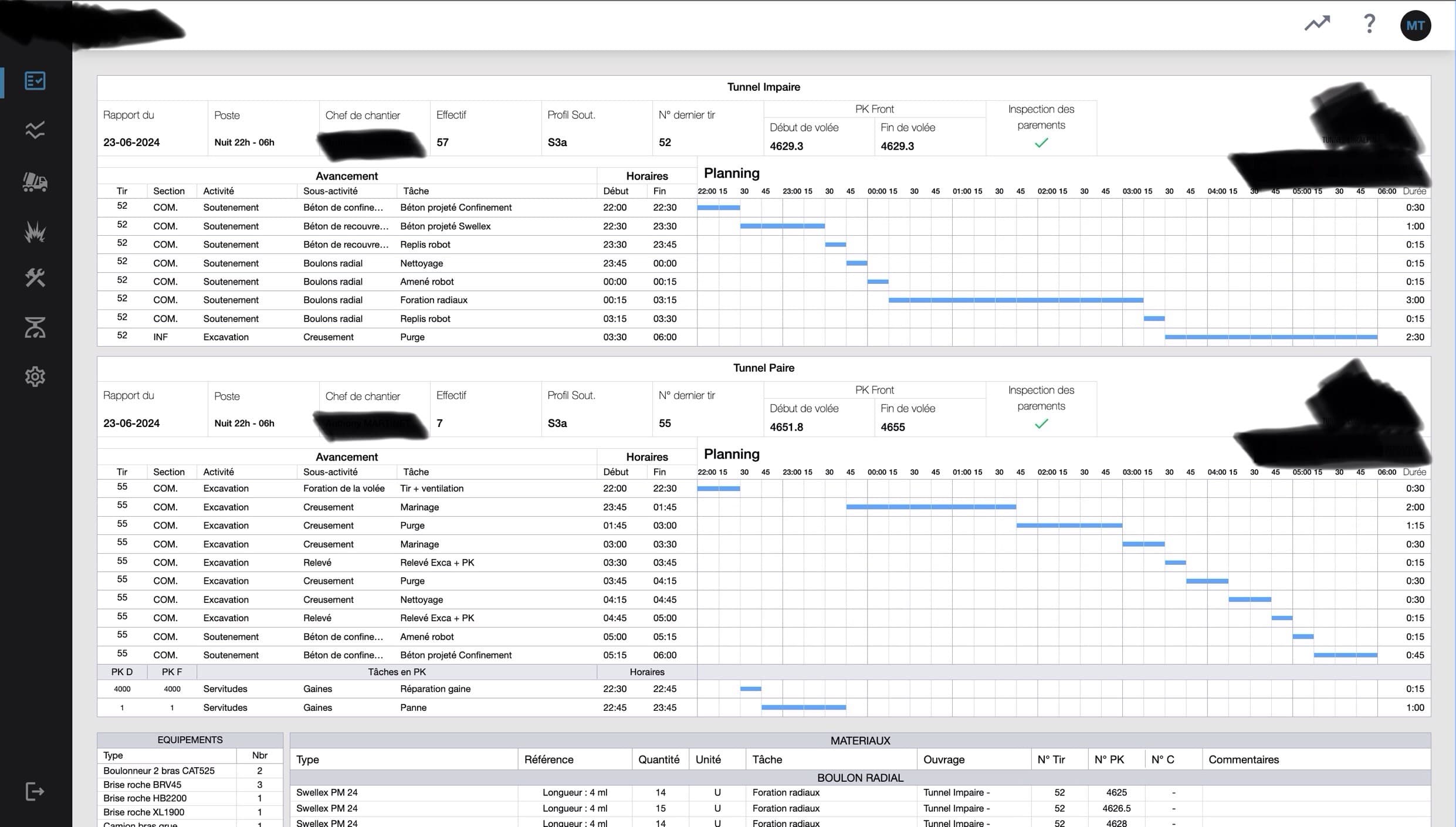This screenshot has width=1456, height=827.
Task: Click the Quantité column header in Materiaux
Action: [x=658, y=760]
